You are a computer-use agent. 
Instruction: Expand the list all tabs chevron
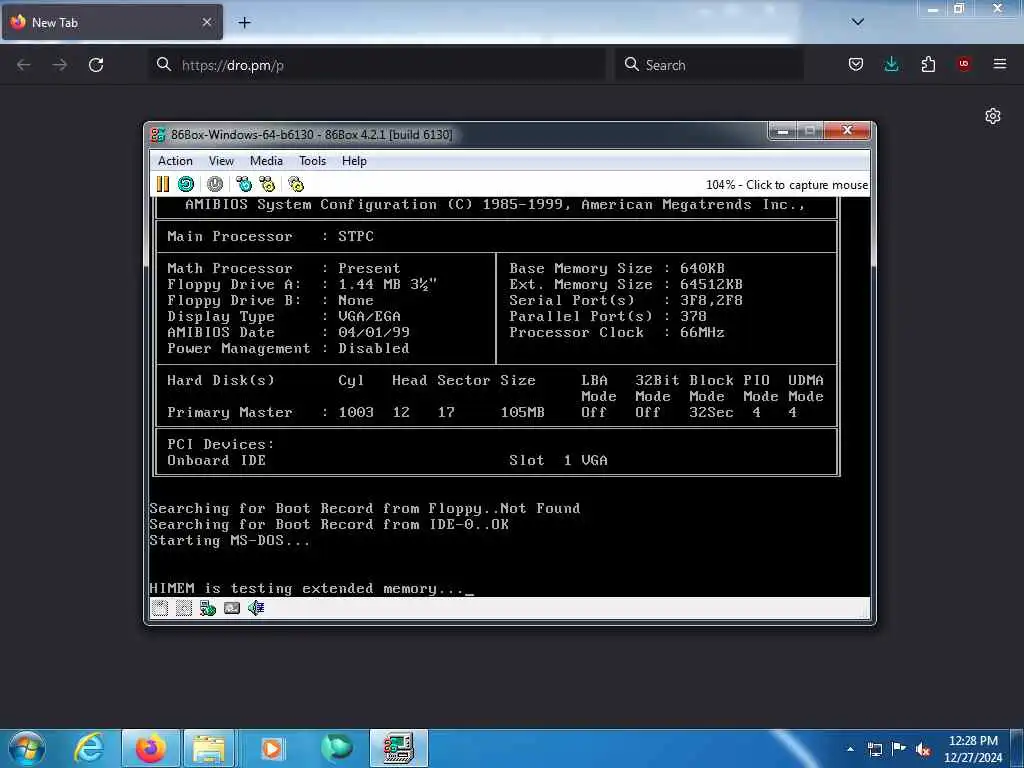pyautogui.click(x=858, y=22)
